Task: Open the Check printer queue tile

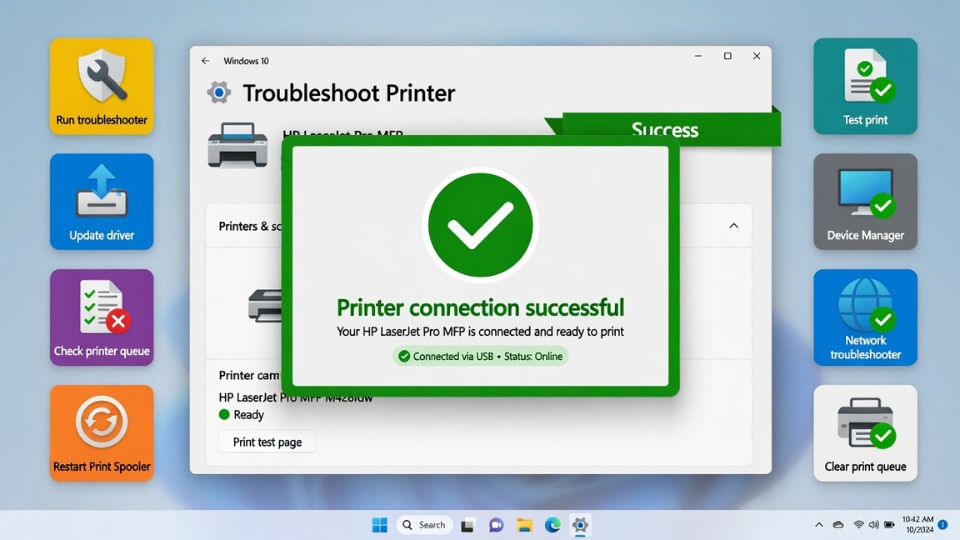Action: pyautogui.click(x=102, y=317)
